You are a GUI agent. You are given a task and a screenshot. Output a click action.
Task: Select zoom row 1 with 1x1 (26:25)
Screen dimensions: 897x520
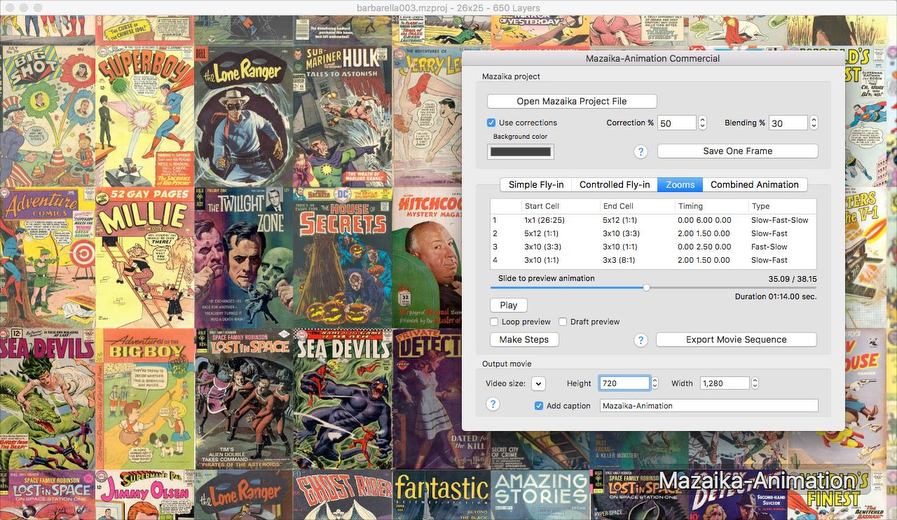tap(653, 220)
